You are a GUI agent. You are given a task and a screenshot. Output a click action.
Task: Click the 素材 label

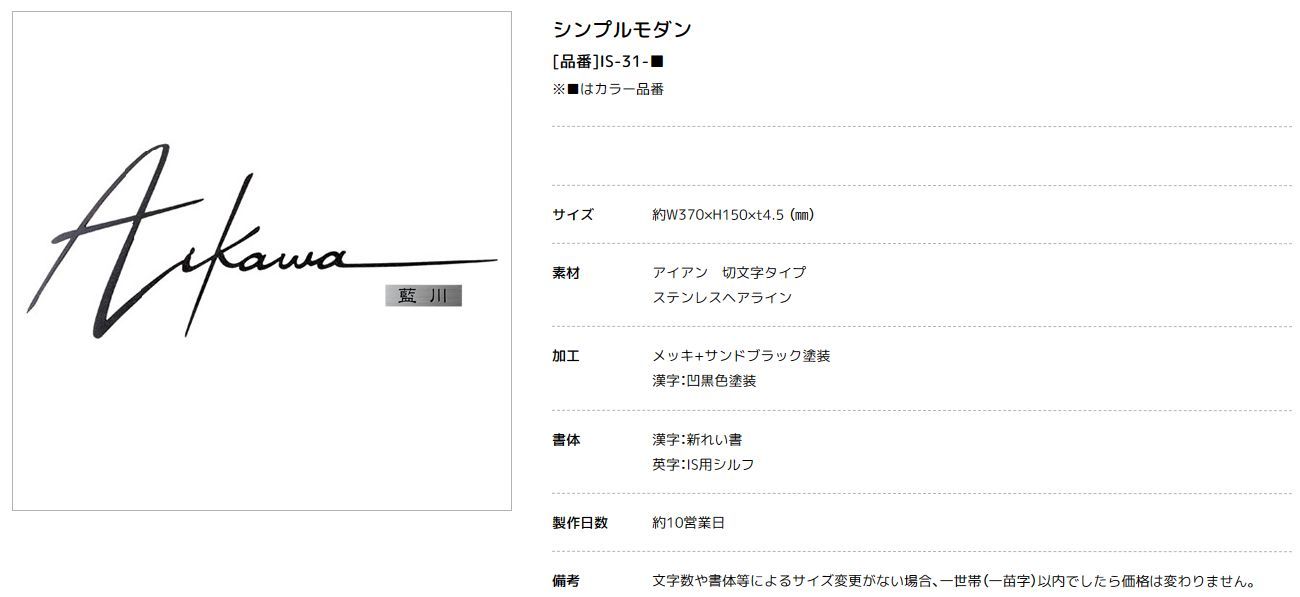click(x=566, y=272)
